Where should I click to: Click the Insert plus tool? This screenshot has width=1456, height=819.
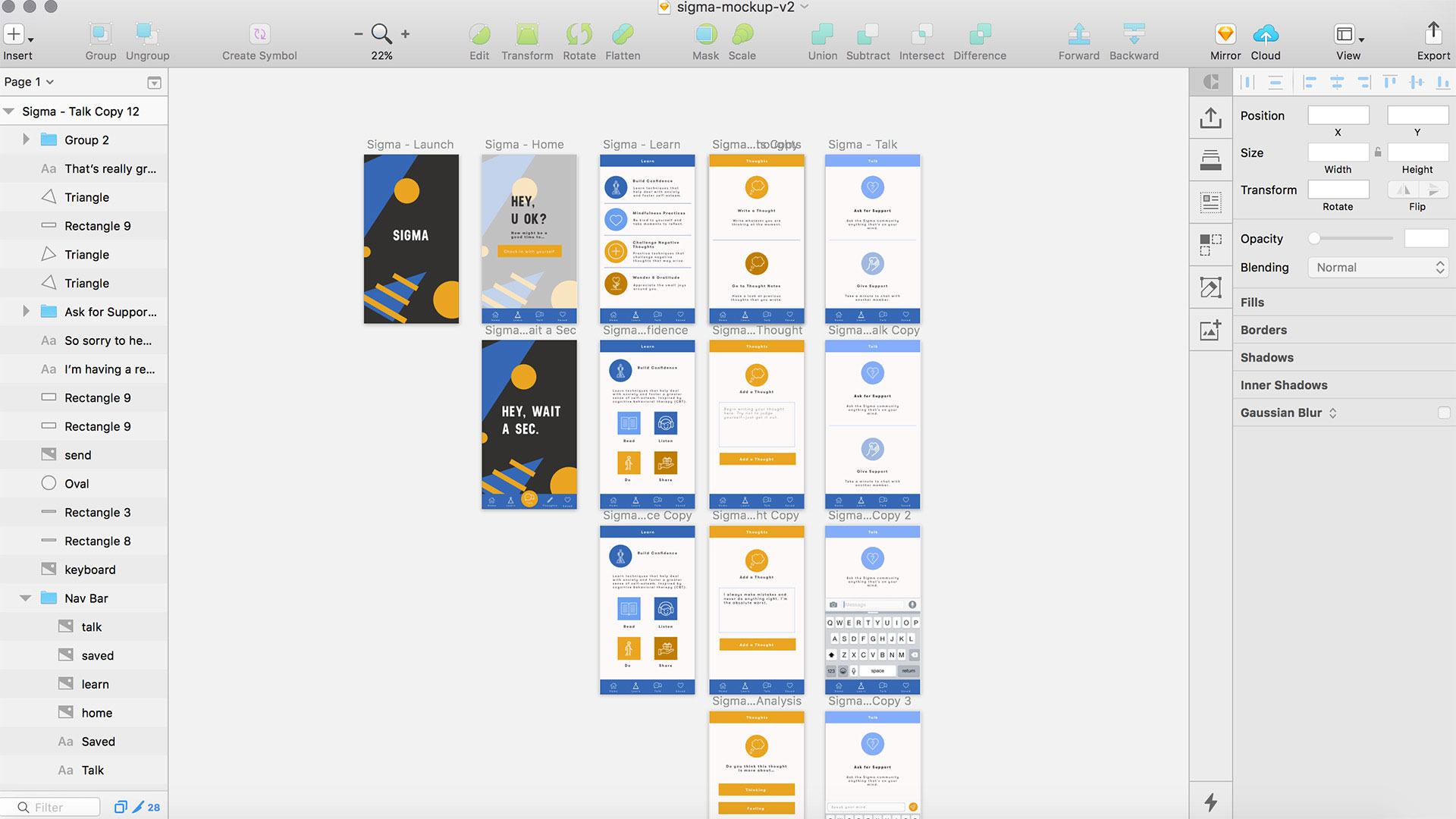click(14, 34)
